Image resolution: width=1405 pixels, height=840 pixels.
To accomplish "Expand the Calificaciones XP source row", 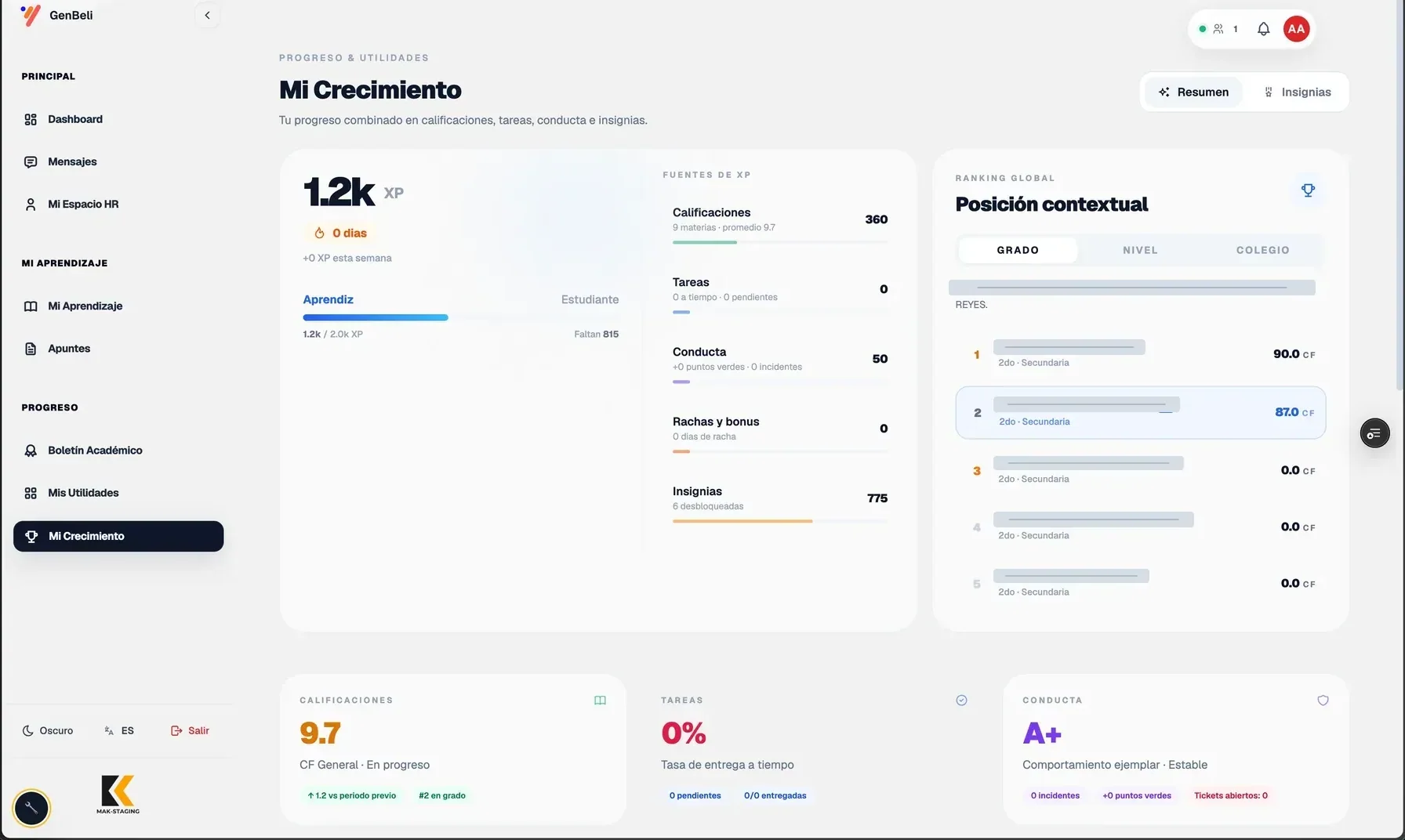I will 780,223.
